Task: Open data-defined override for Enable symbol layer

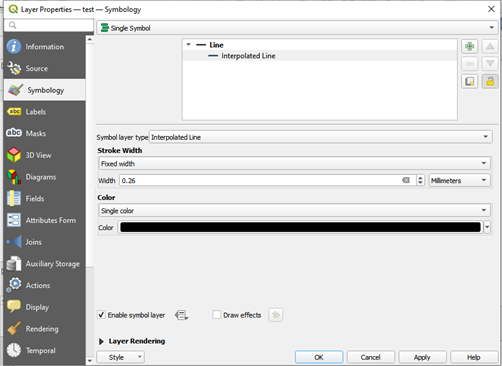Action: click(x=181, y=315)
